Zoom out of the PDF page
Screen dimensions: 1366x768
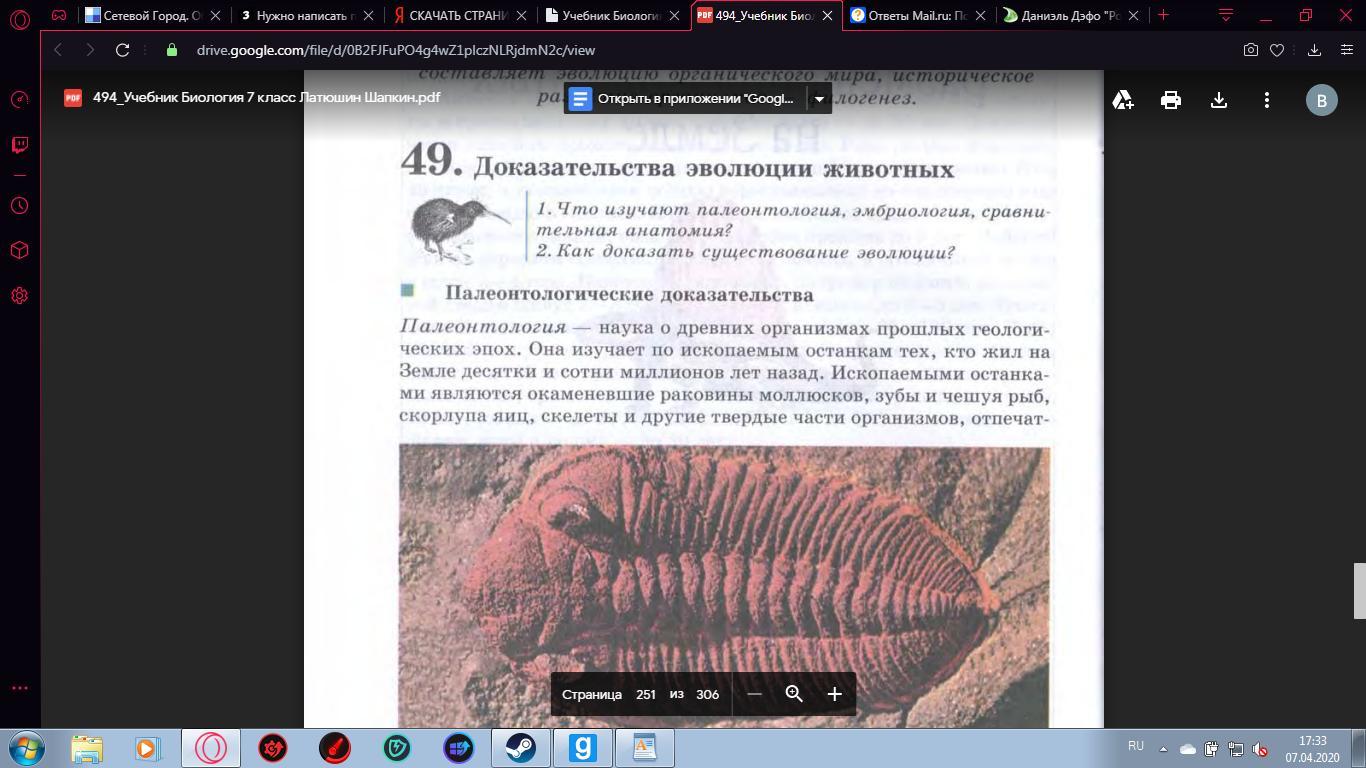755,694
